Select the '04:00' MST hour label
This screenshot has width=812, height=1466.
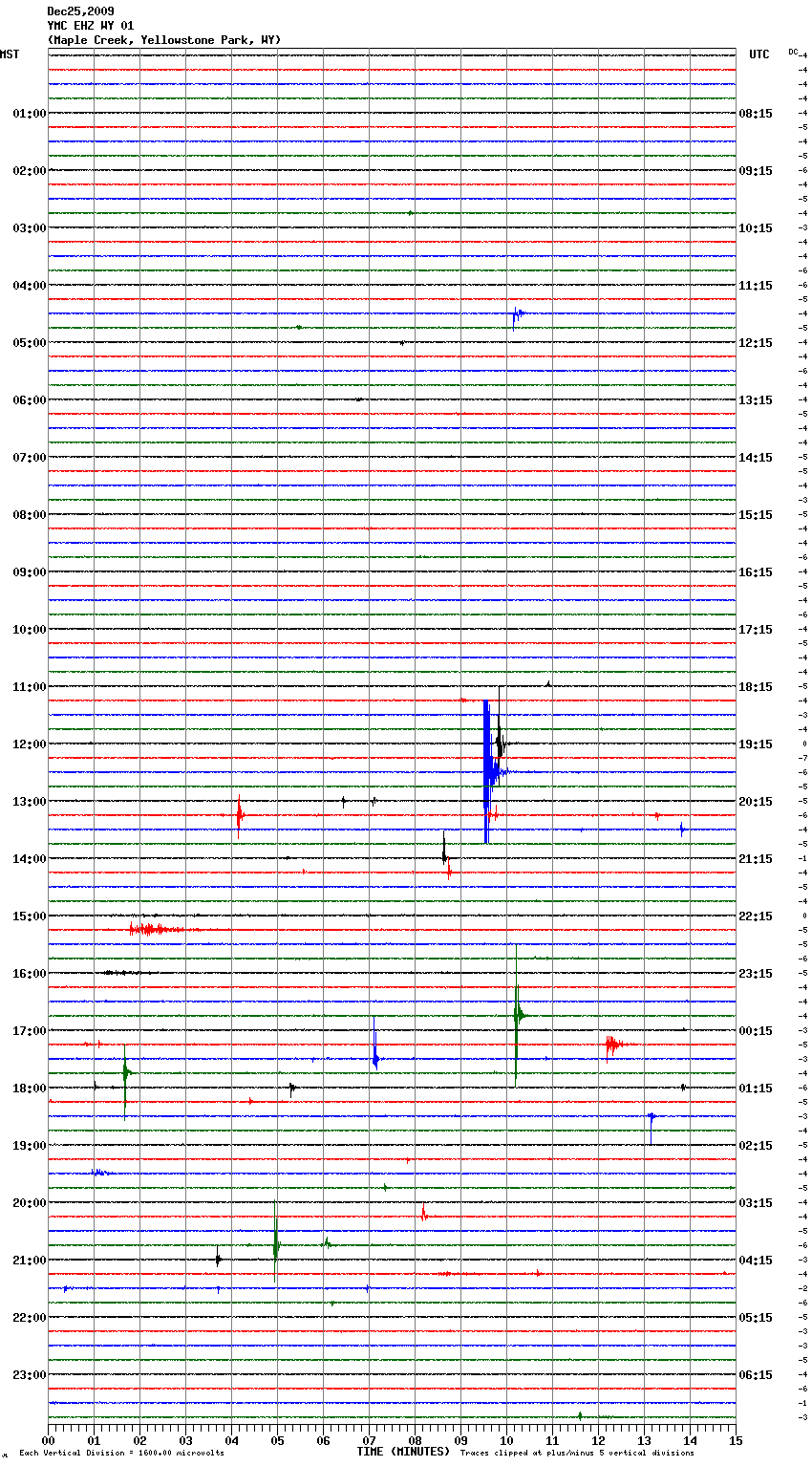(30, 286)
